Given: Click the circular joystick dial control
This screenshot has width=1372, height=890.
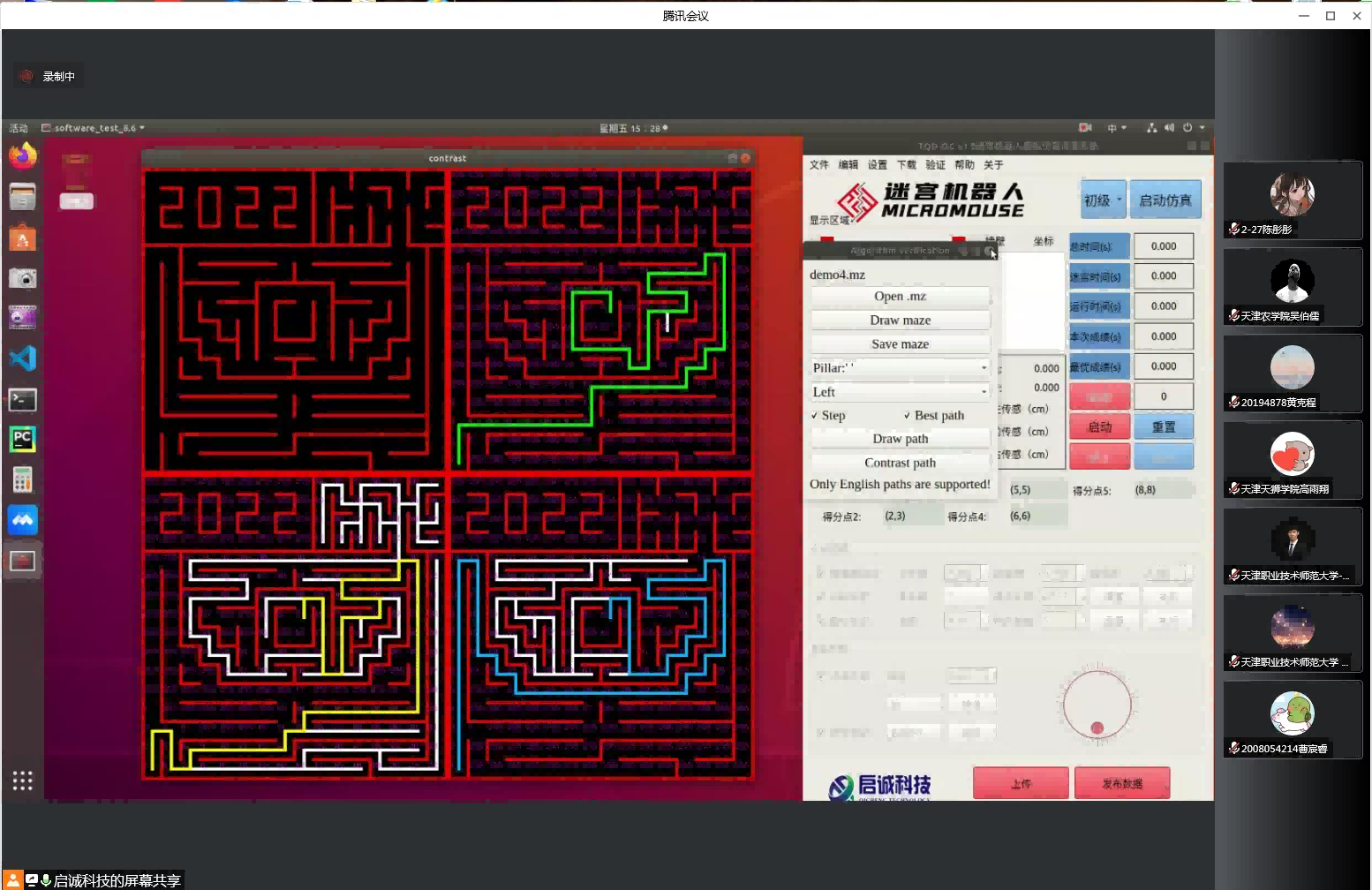Looking at the screenshot, I should [x=1097, y=705].
